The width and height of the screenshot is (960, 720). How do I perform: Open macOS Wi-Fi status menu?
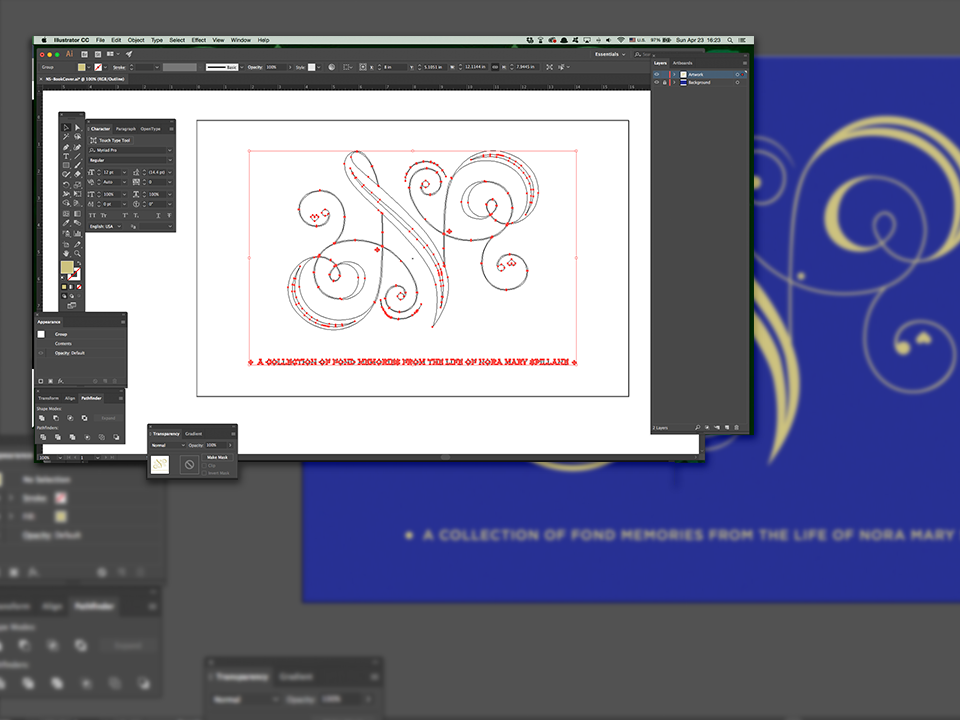click(x=620, y=40)
